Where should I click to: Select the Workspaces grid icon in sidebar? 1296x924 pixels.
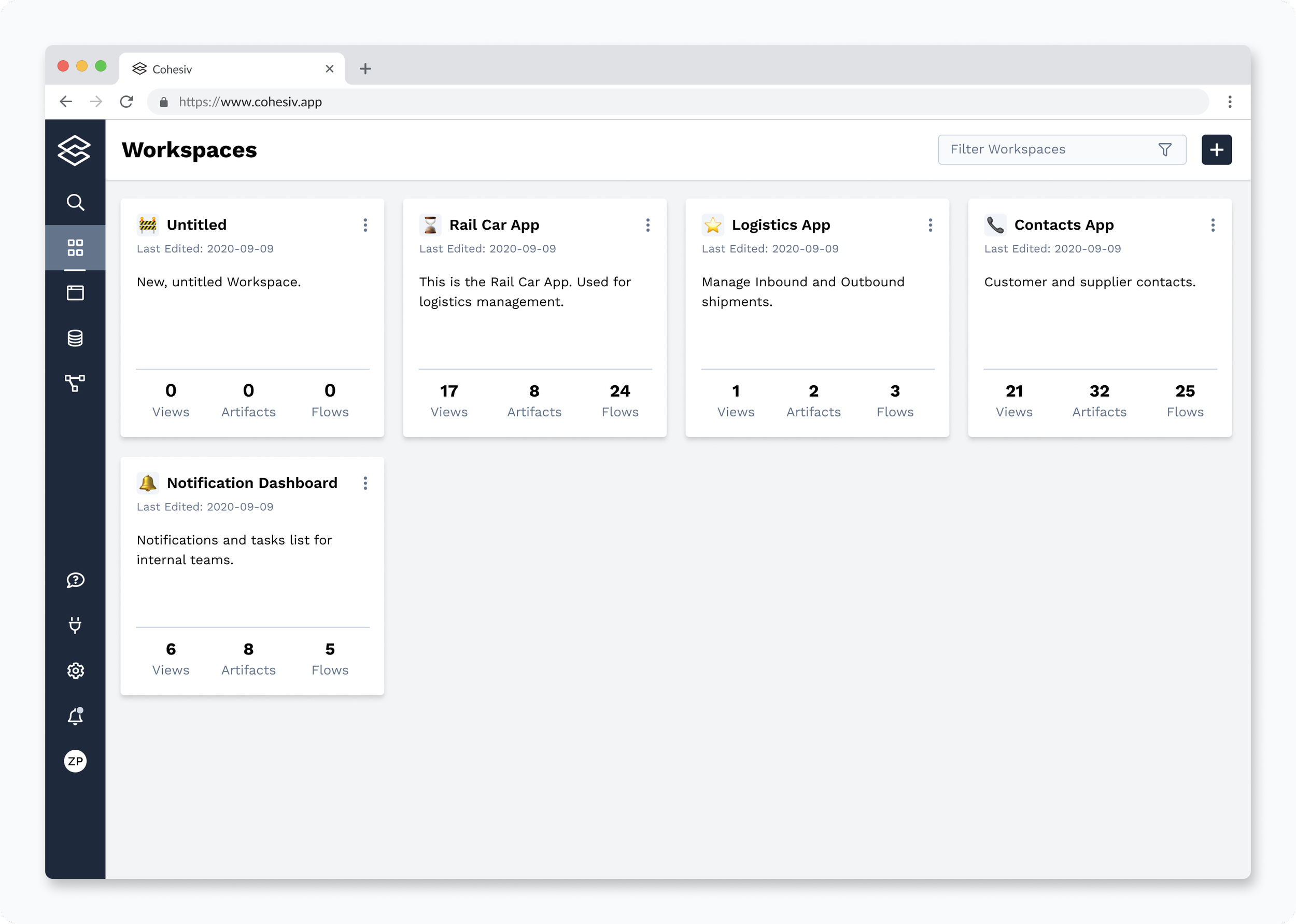point(75,248)
